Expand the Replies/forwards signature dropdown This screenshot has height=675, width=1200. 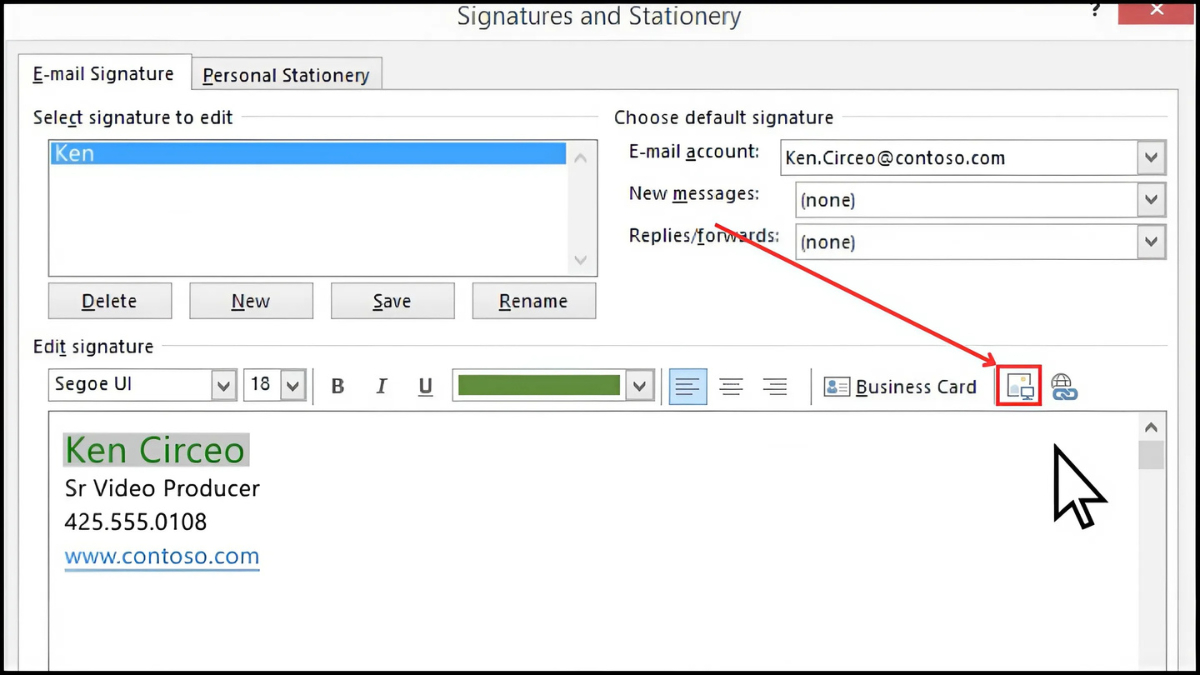tap(1151, 242)
